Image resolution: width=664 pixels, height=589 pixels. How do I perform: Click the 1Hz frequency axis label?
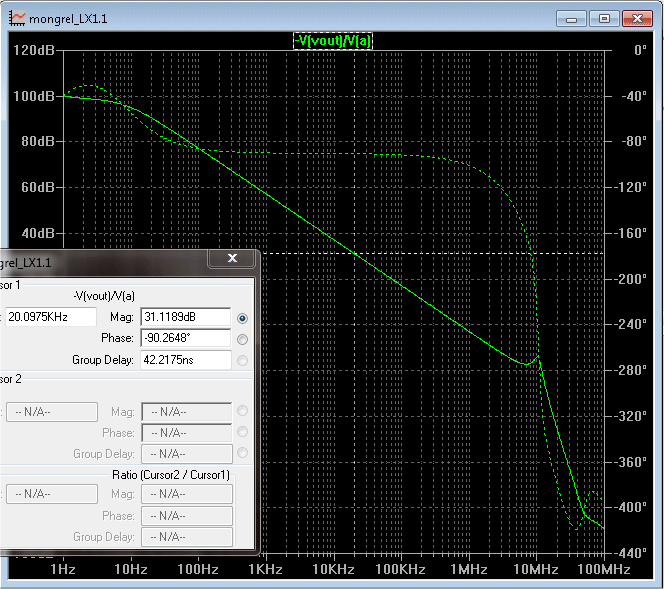pyautogui.click(x=63, y=569)
